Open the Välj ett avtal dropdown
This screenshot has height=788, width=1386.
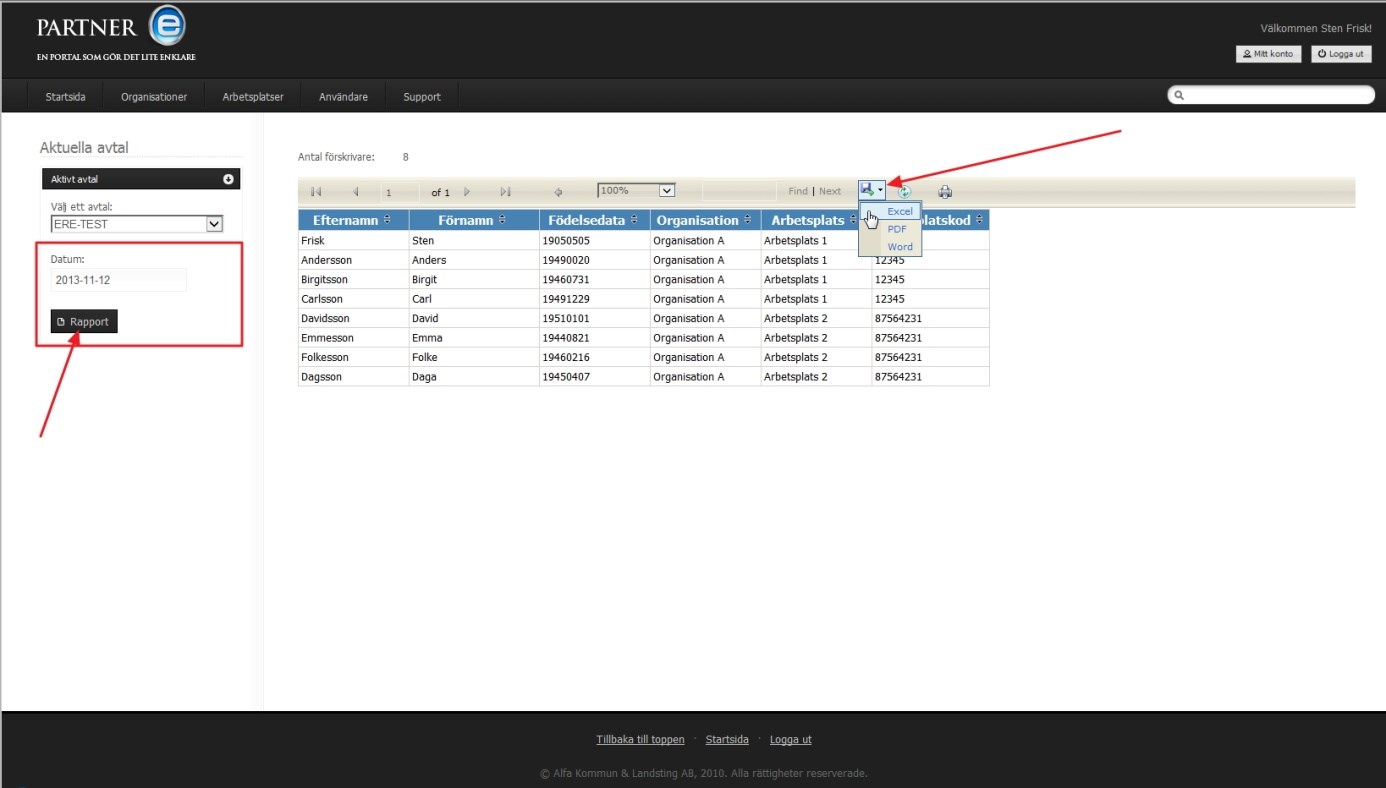(x=137, y=224)
